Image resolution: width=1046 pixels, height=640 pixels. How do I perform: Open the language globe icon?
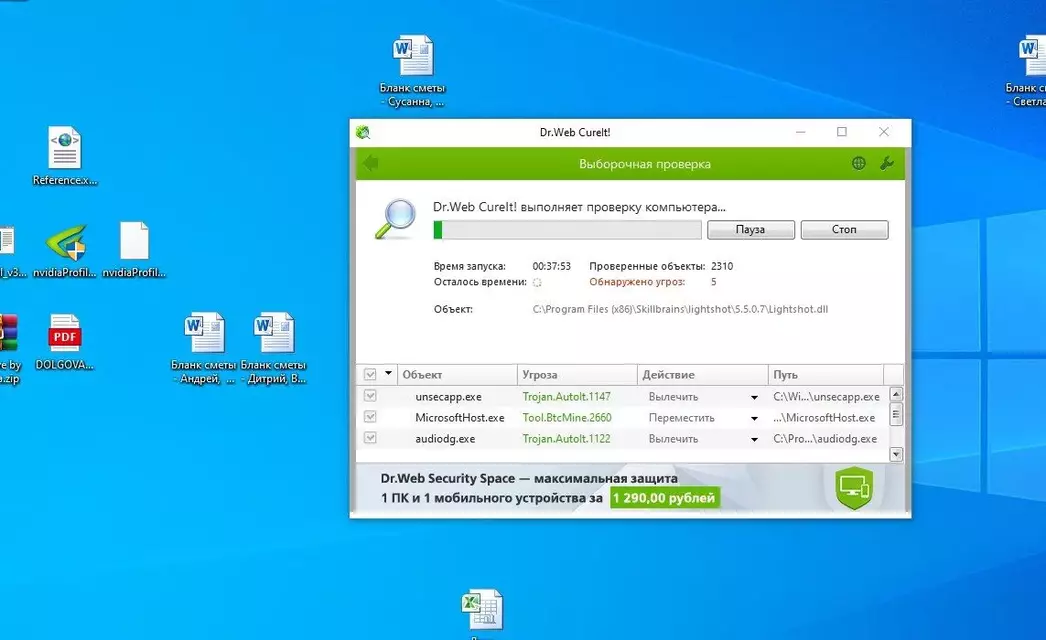point(859,164)
